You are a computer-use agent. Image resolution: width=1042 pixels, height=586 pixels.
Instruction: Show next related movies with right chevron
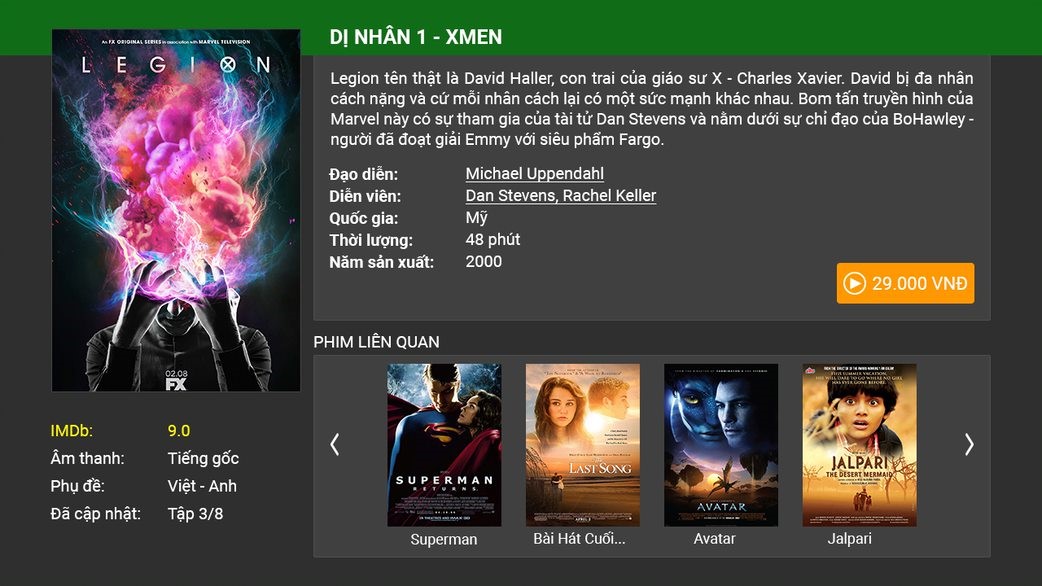tap(969, 444)
